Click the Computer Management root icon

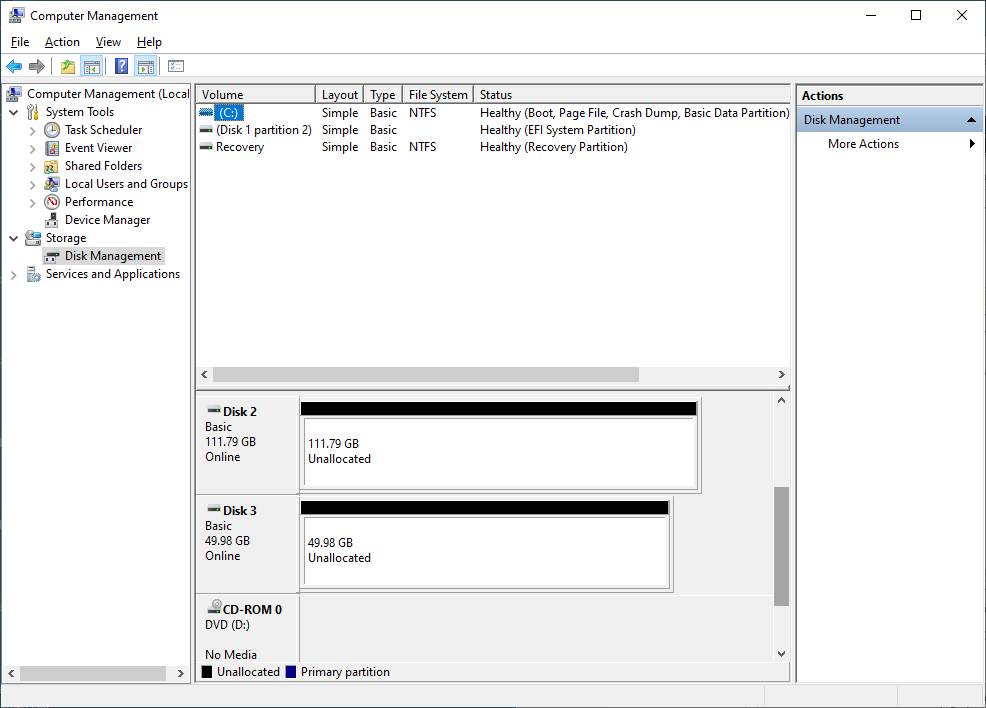point(14,94)
